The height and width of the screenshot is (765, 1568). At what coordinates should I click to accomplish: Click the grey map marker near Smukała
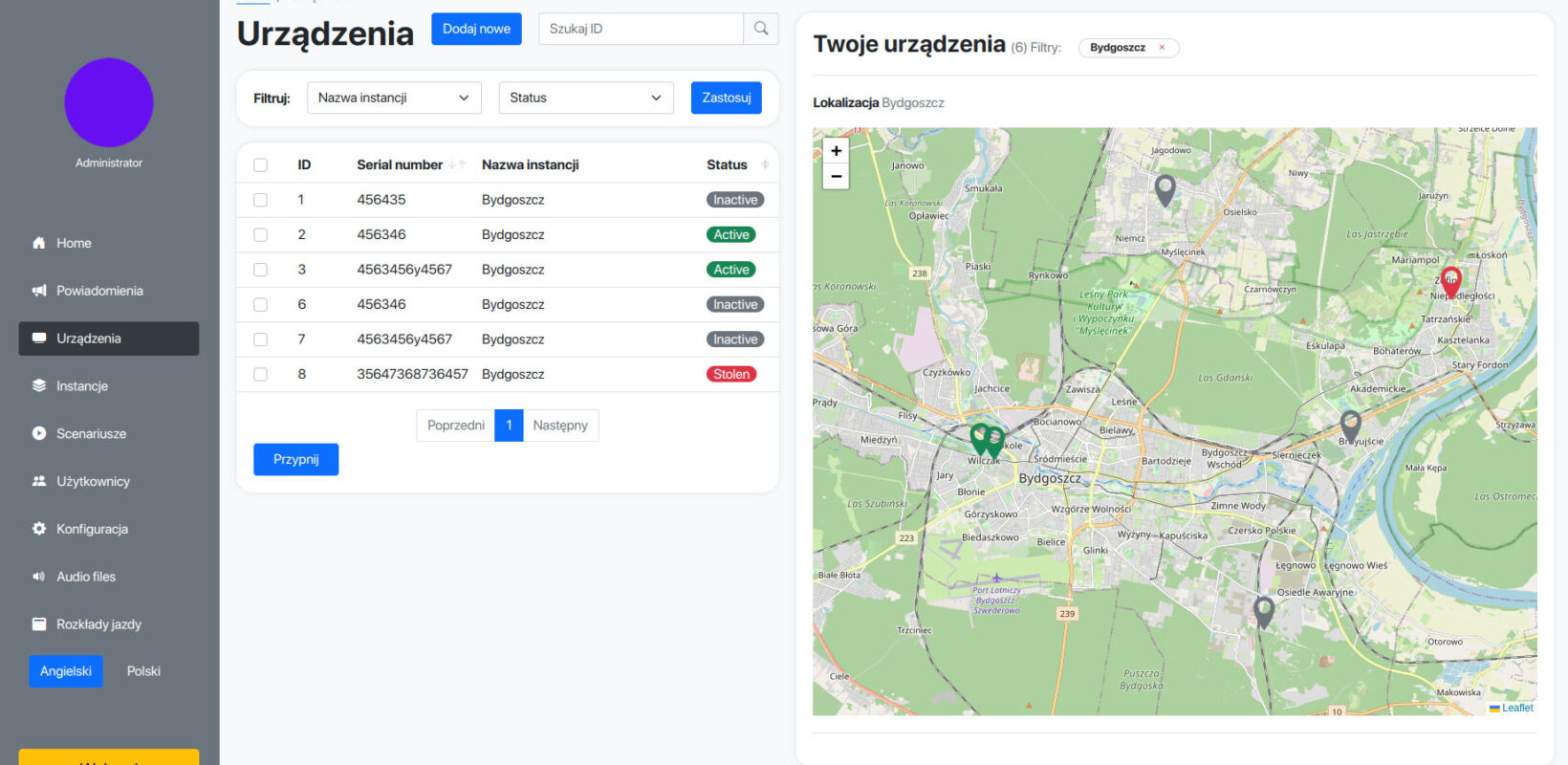pyautogui.click(x=1165, y=190)
